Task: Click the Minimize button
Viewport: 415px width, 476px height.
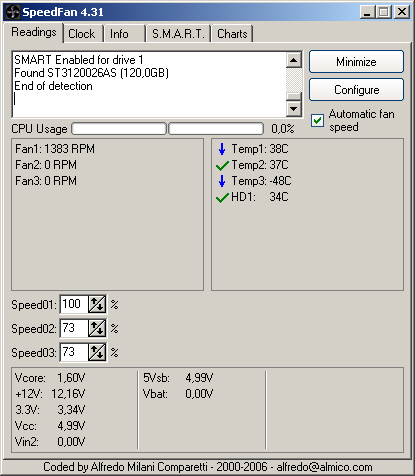Action: 356,62
